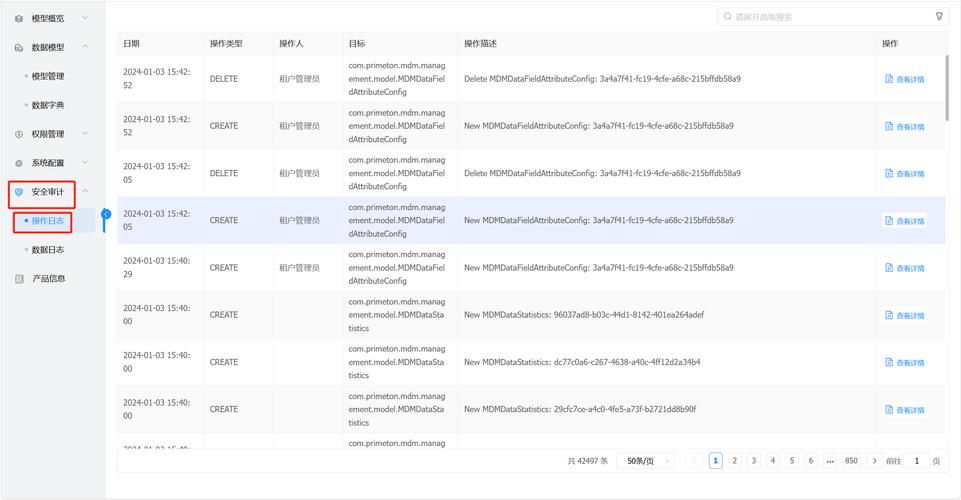
Task: Click the 产品信息 sidebar icon
Action: (x=19, y=279)
